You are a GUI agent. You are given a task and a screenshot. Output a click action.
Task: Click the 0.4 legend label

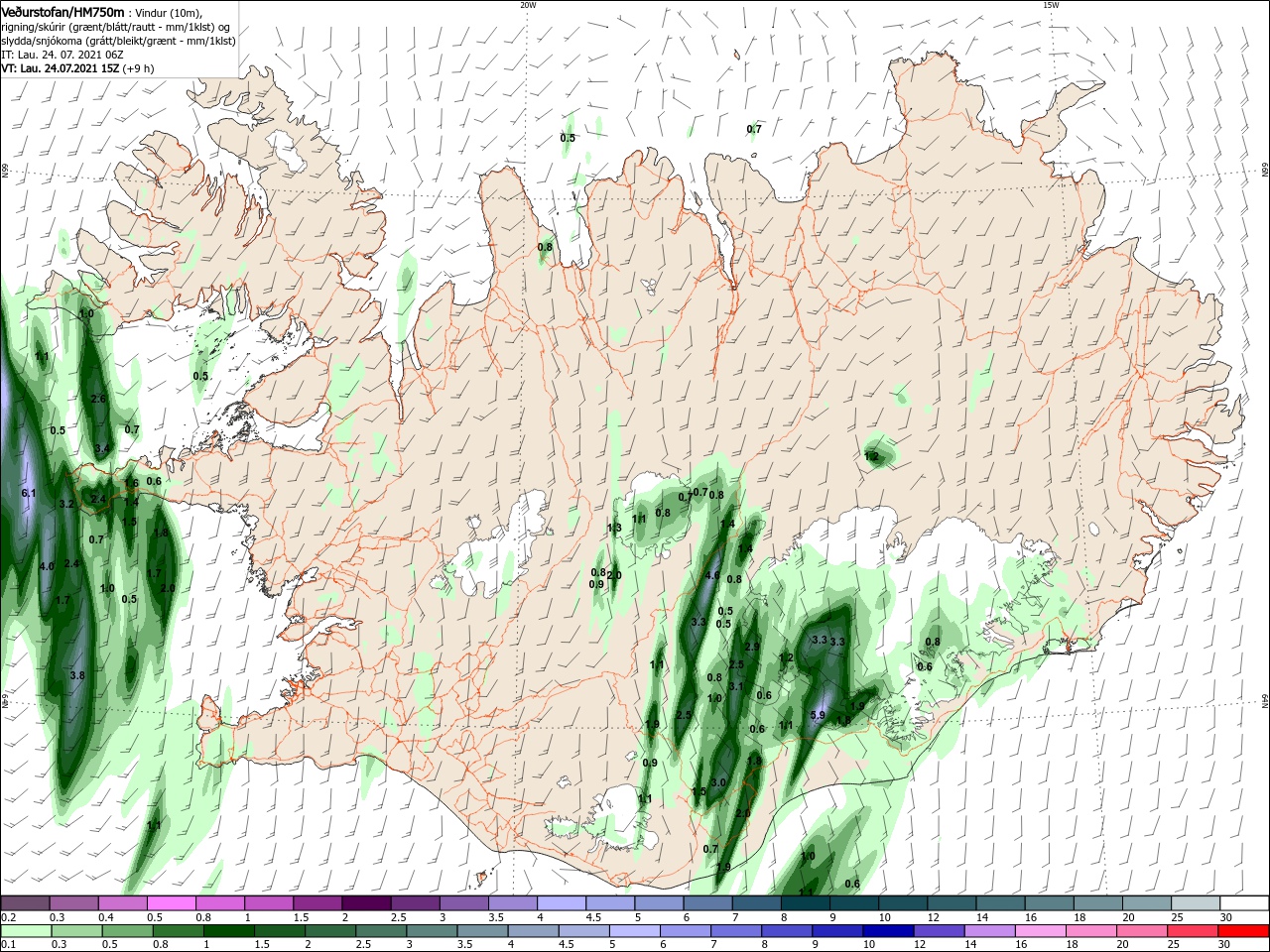click(x=106, y=917)
